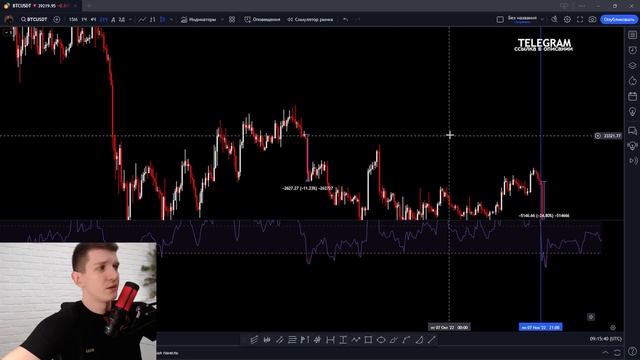This screenshot has height=360, width=640.
Task: Select the zigzag path tool
Action: (356, 340)
